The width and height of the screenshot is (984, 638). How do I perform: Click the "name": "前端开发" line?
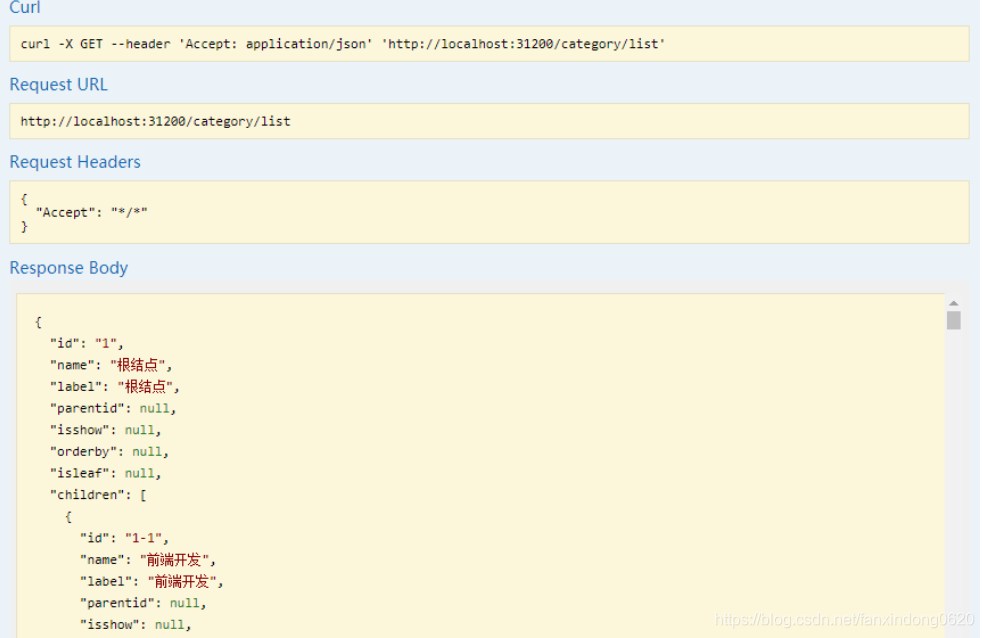click(x=147, y=560)
